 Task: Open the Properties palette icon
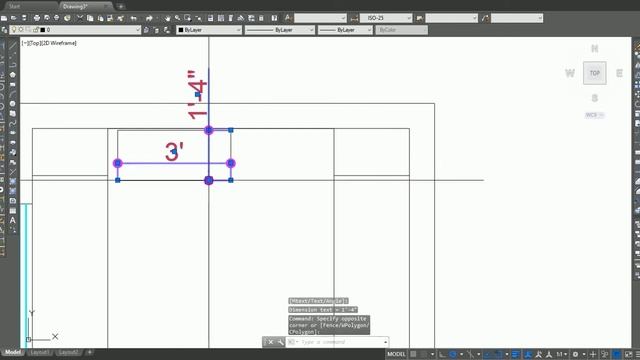211,18
